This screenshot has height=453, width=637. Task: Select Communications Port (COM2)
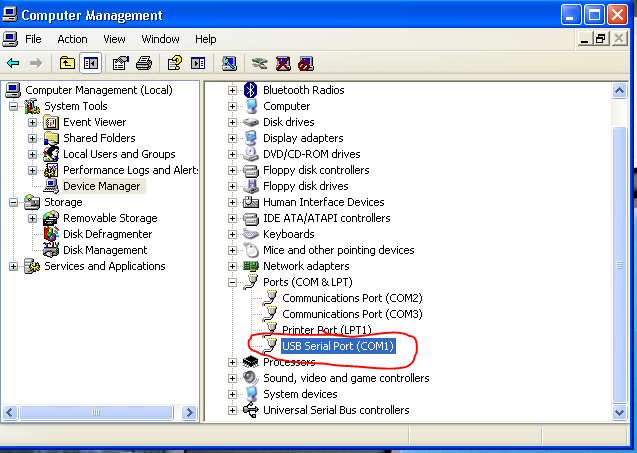352,298
